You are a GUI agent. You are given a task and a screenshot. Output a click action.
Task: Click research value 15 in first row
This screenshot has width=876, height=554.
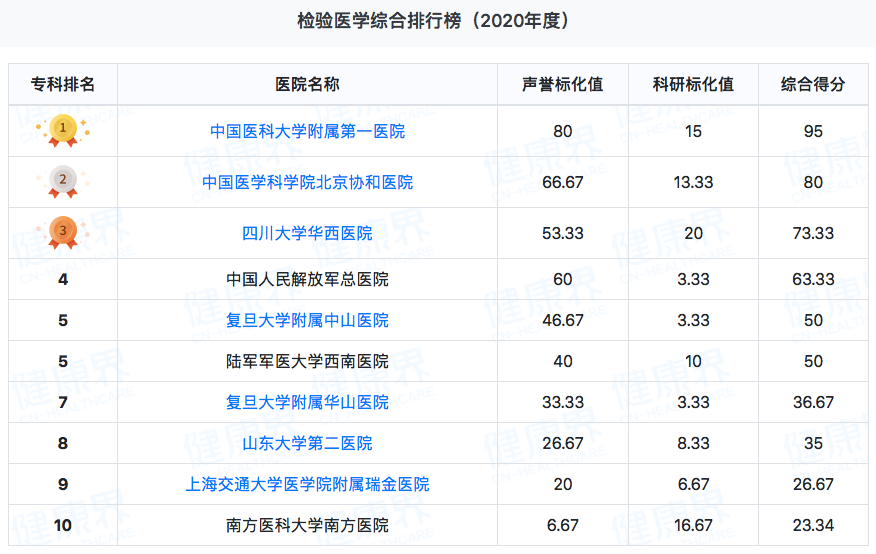[693, 131]
